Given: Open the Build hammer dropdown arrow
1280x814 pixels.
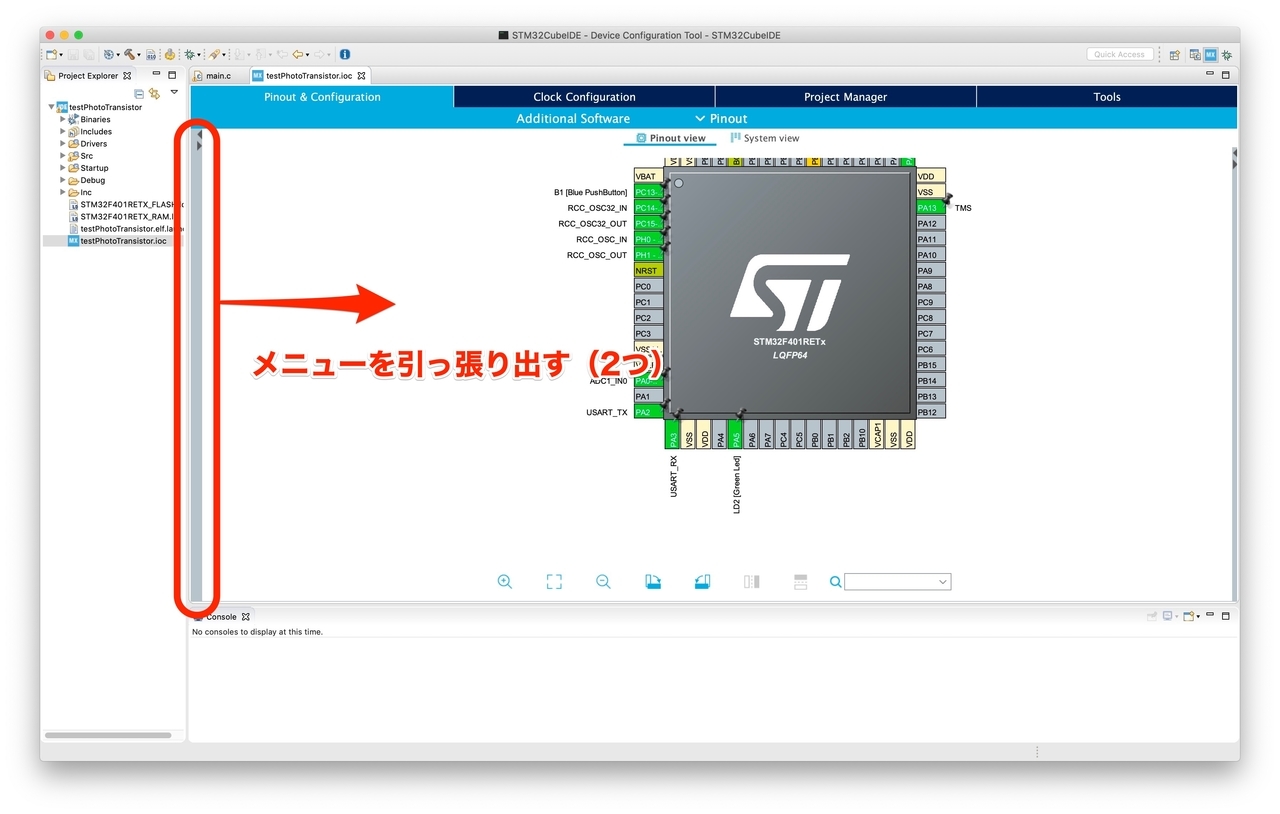Looking at the screenshot, I should click(x=139, y=55).
